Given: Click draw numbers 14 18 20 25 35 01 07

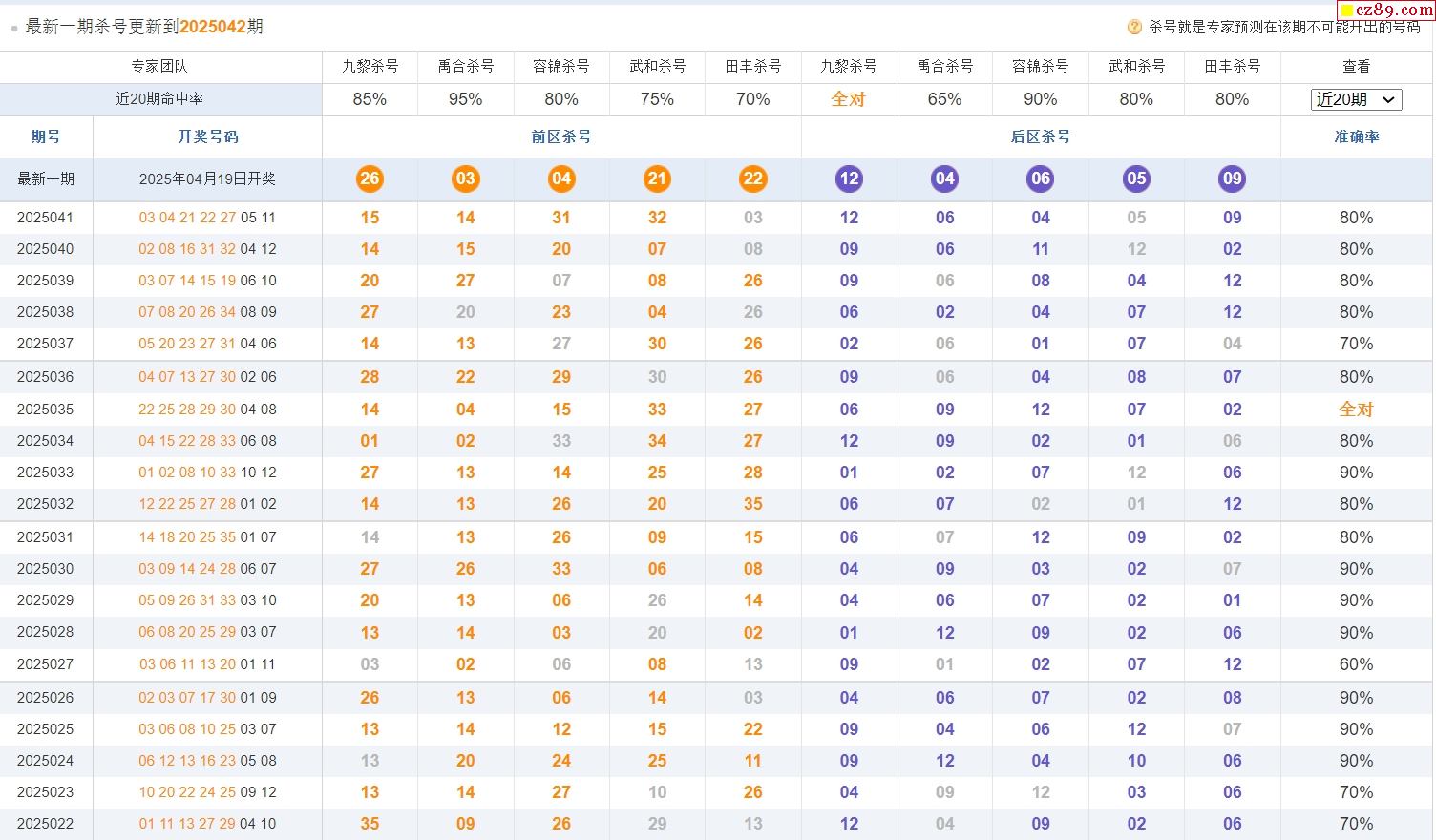Looking at the screenshot, I should pos(207,537).
